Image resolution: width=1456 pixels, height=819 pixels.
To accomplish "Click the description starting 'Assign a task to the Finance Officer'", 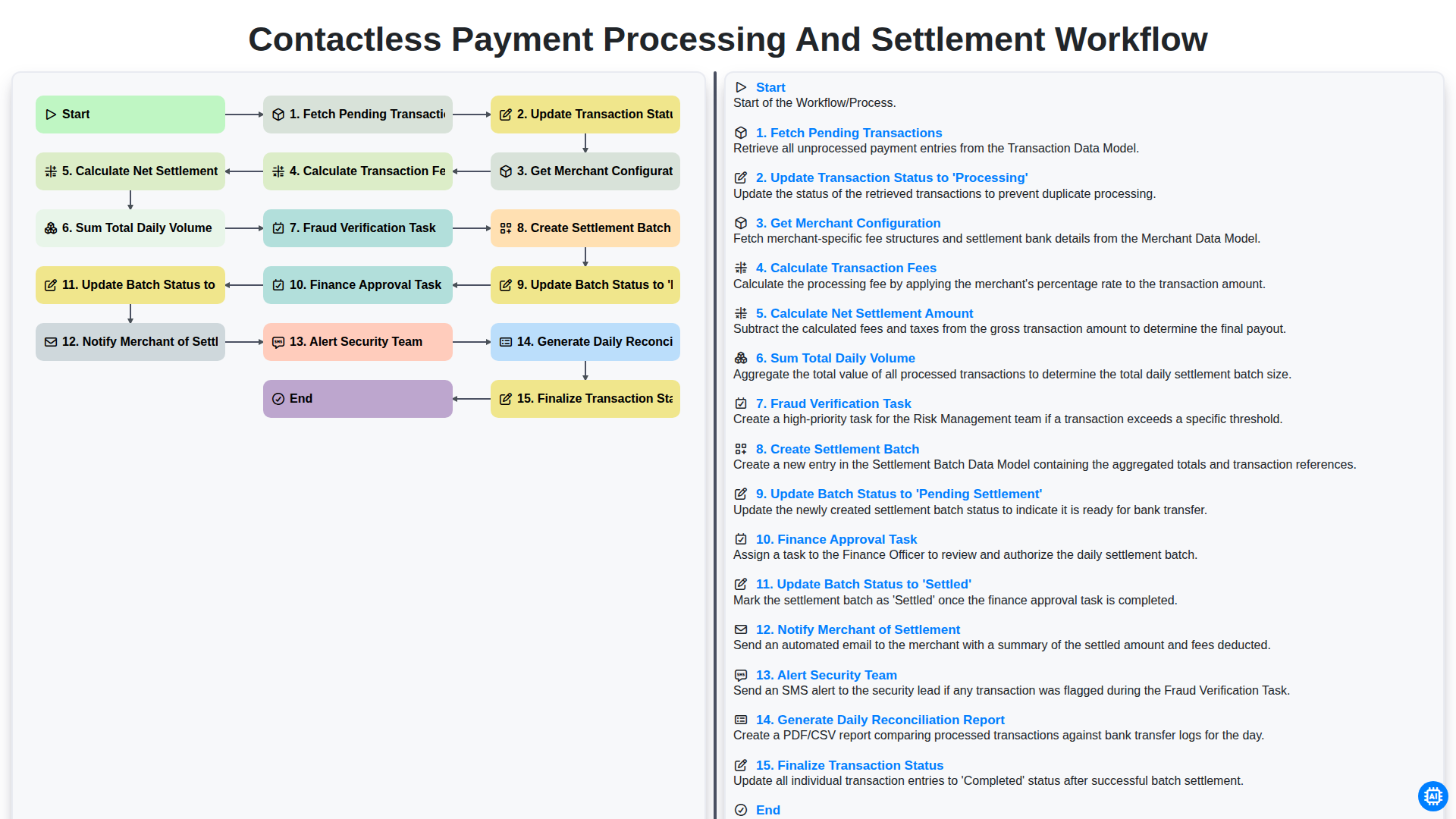I will coord(965,555).
